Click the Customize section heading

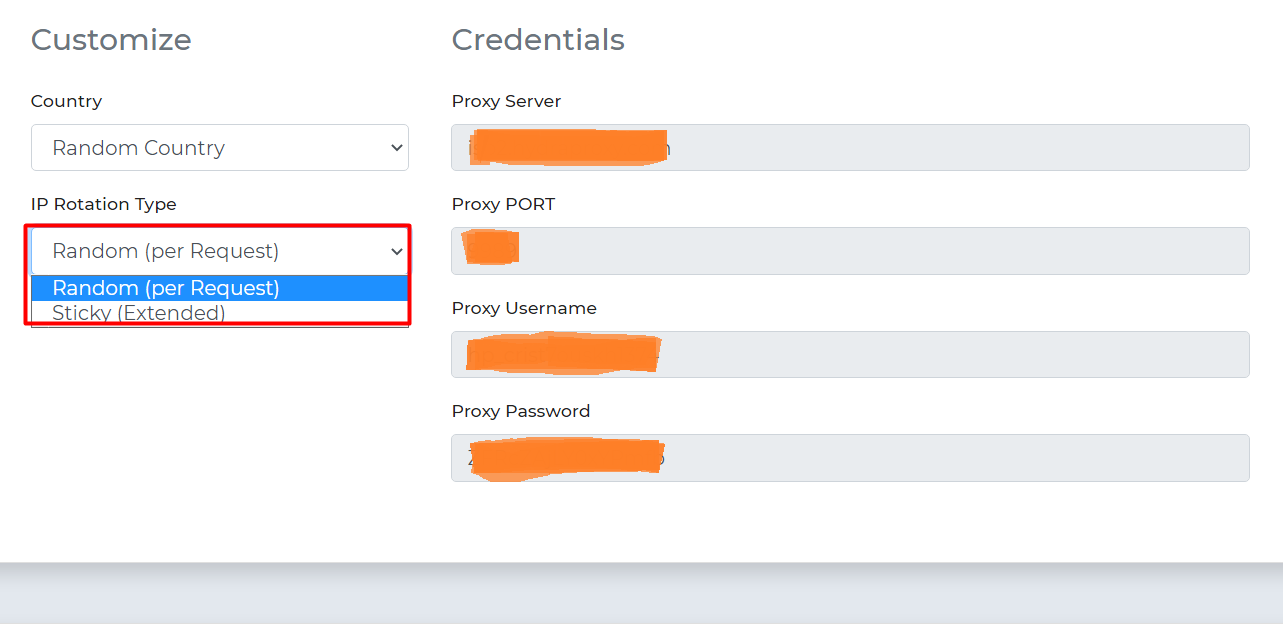tap(111, 40)
